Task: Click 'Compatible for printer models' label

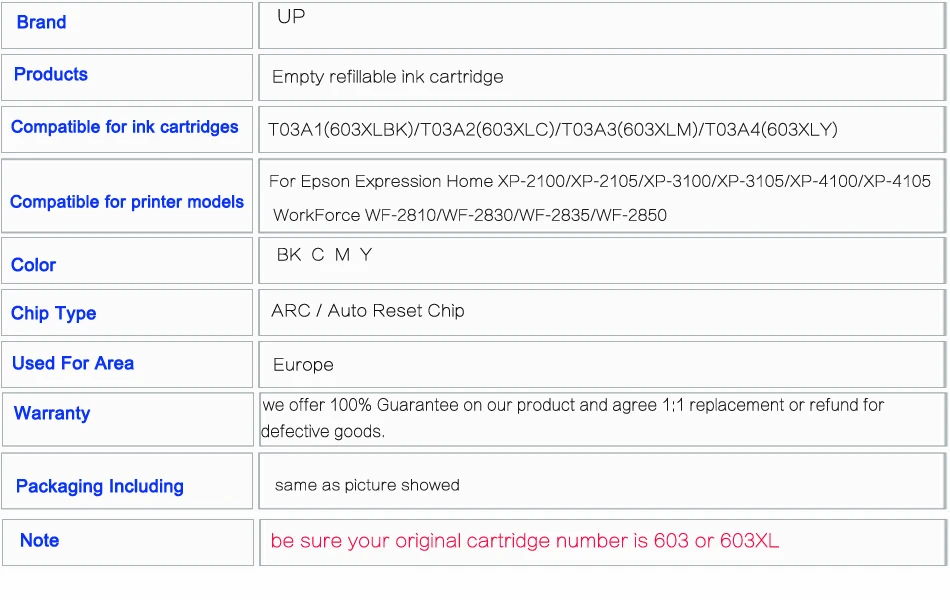Action: pos(127,202)
